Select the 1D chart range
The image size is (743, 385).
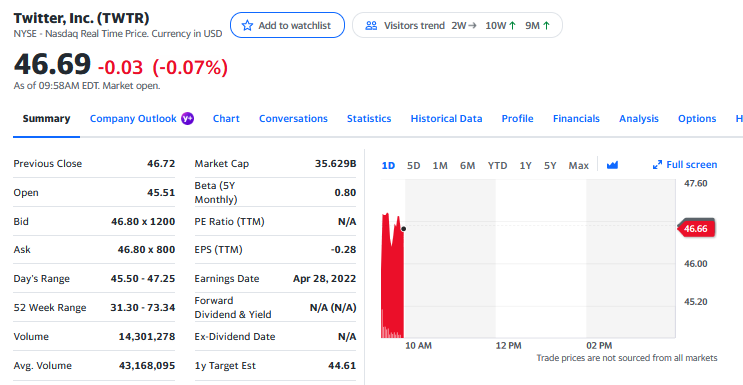pyautogui.click(x=388, y=165)
